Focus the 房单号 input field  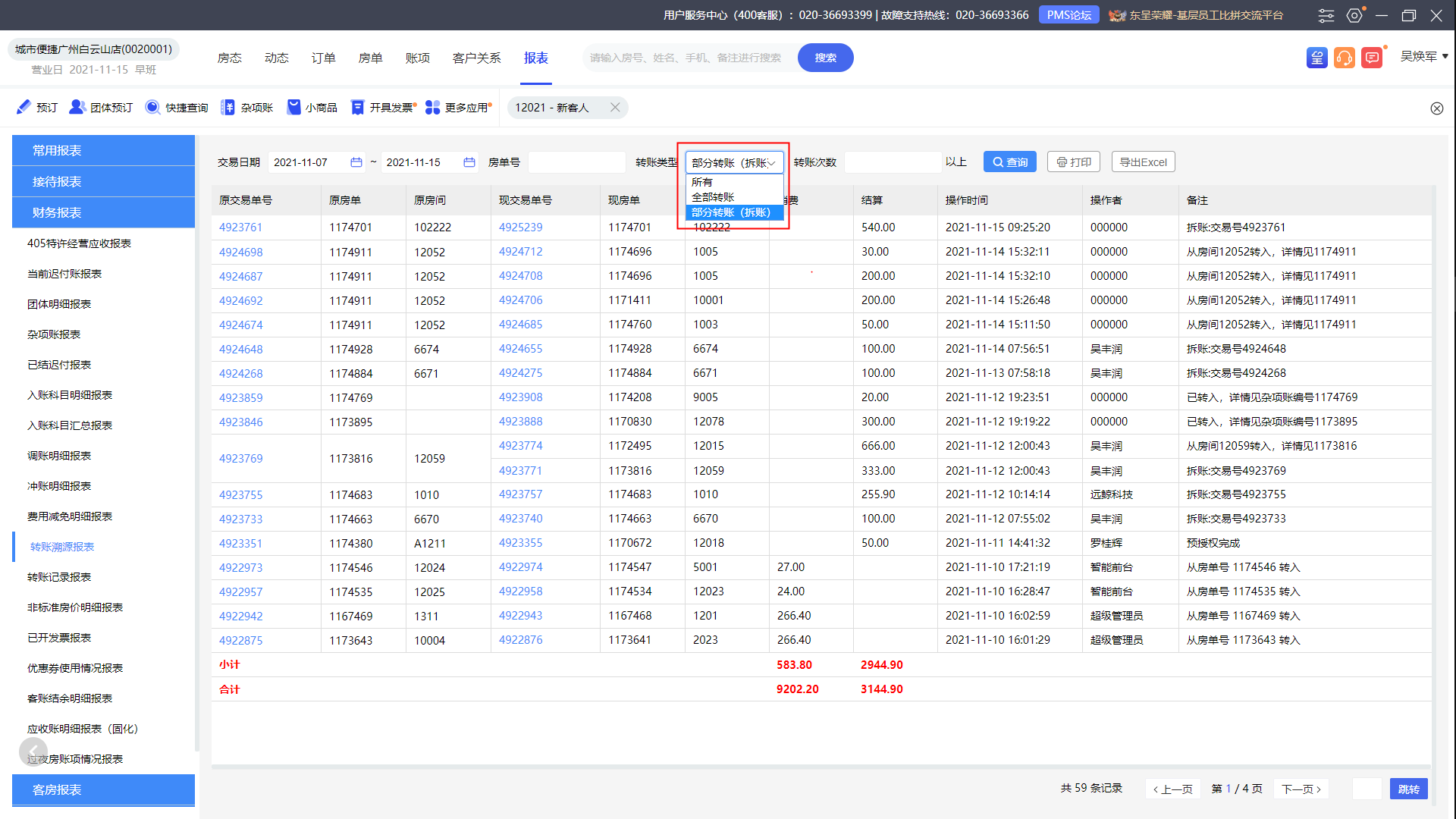pyautogui.click(x=576, y=162)
